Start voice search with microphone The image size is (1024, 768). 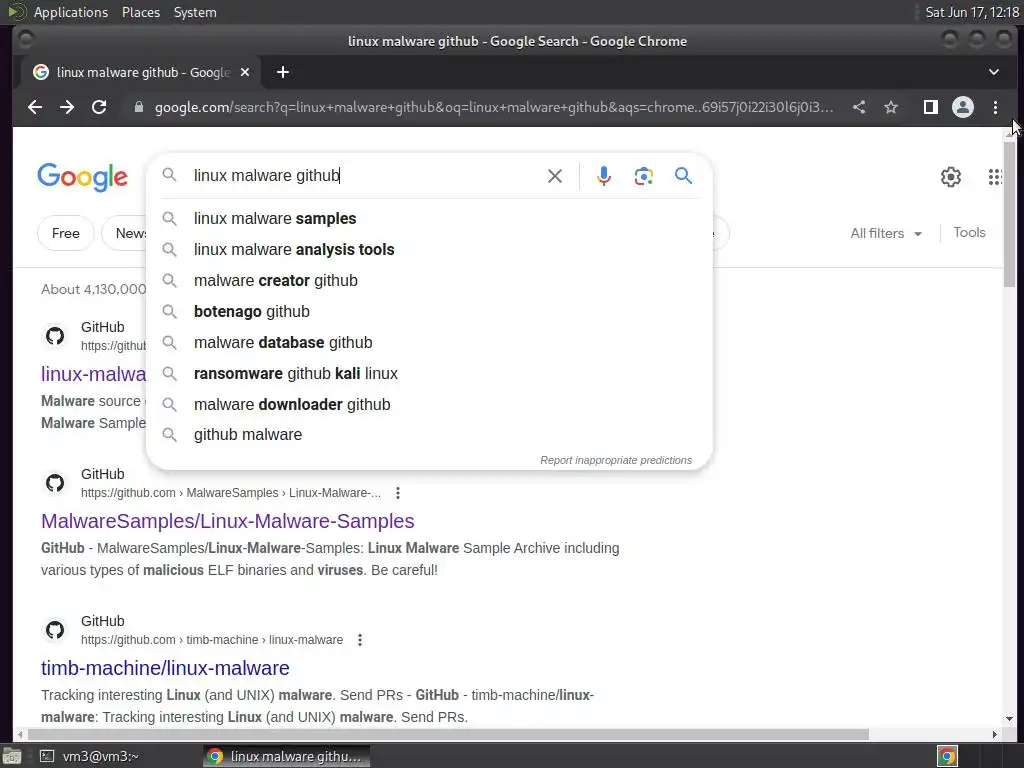coord(604,176)
